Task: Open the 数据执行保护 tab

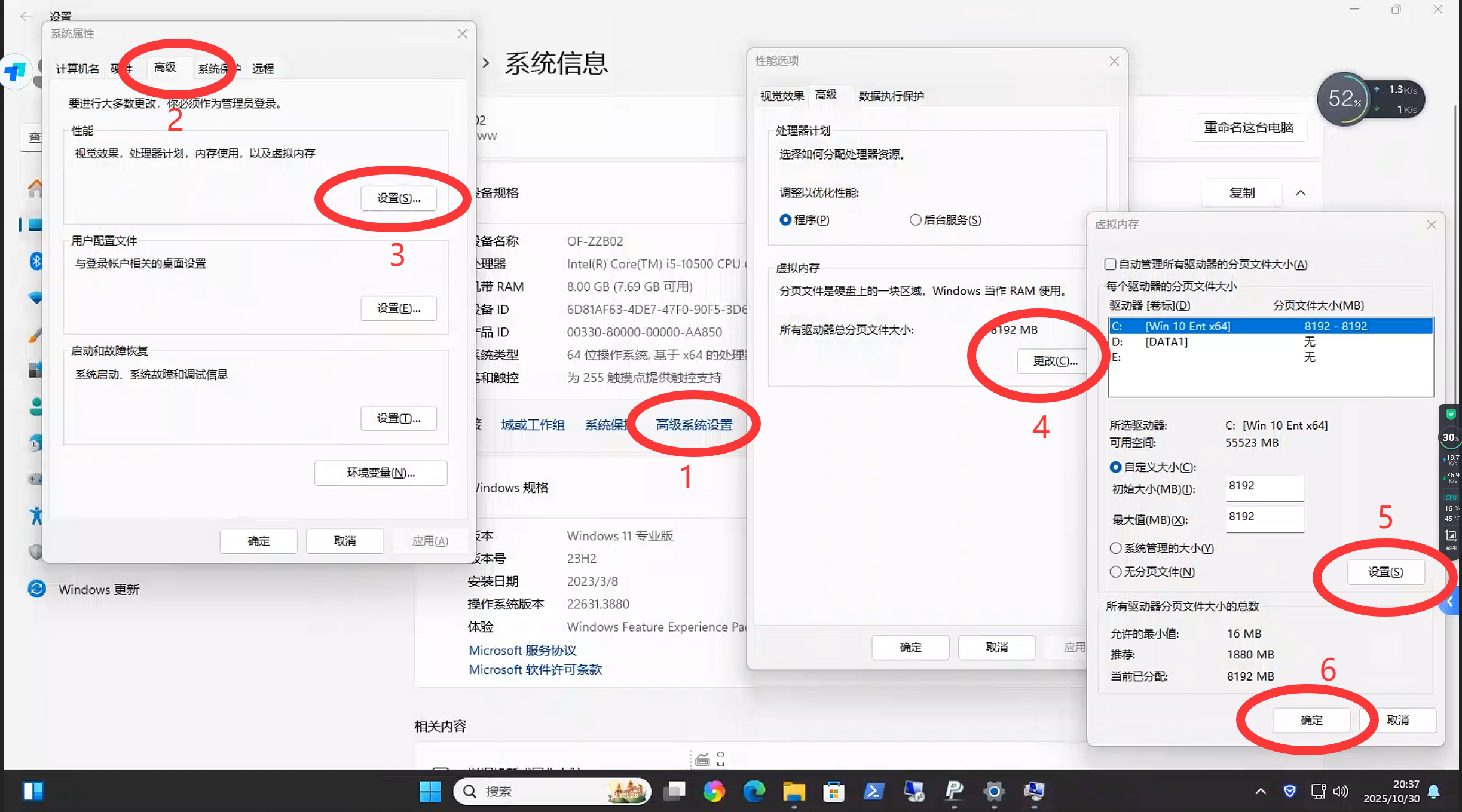Action: pos(891,96)
